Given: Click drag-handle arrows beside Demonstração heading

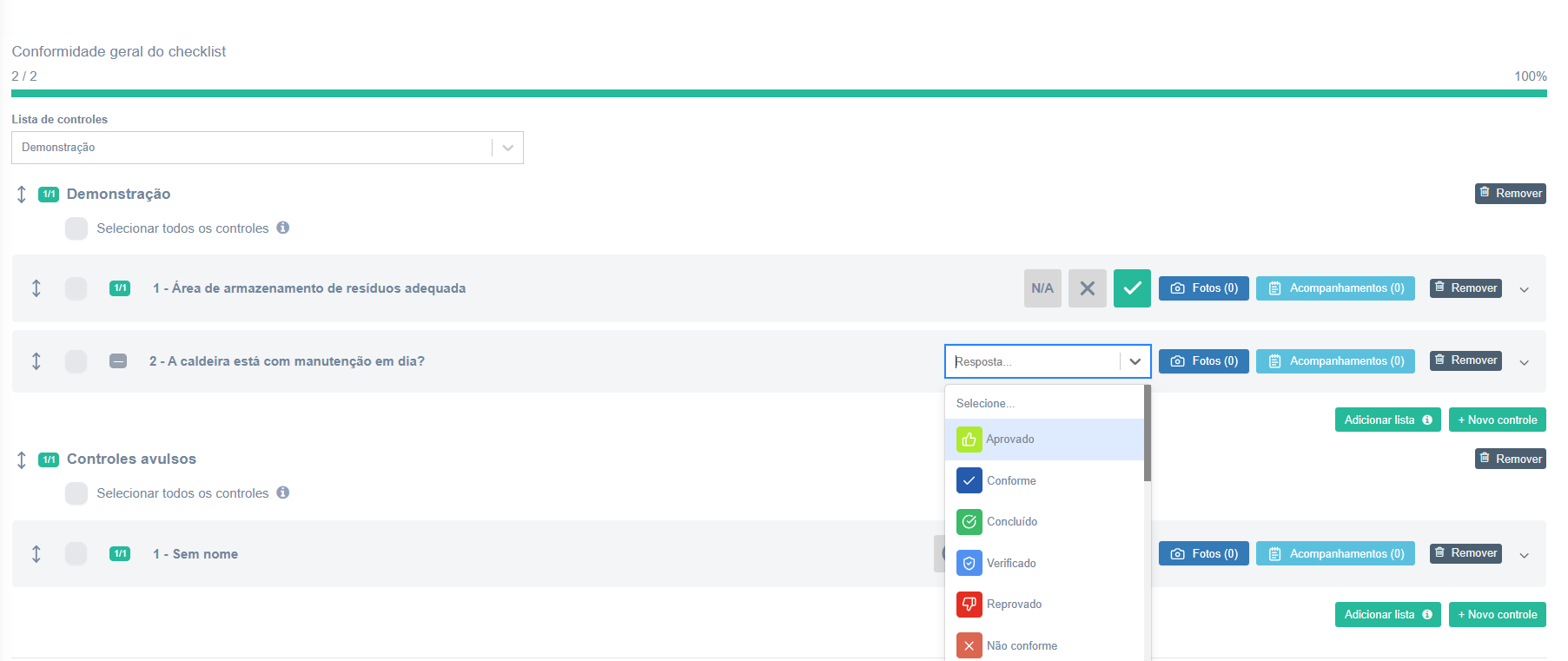Looking at the screenshot, I should (22, 194).
